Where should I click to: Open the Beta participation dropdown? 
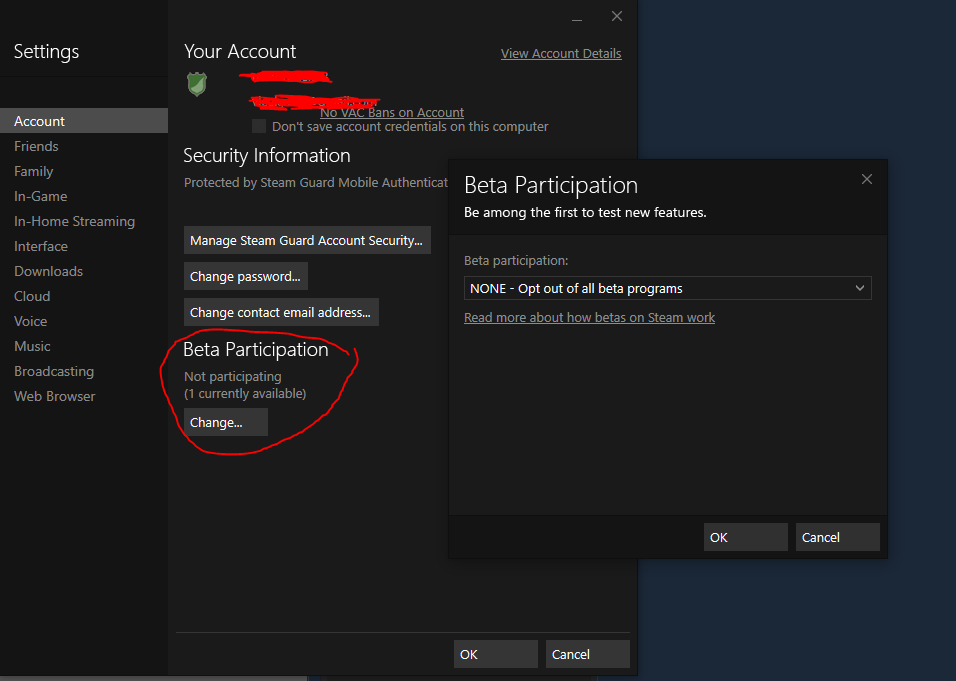(667, 288)
